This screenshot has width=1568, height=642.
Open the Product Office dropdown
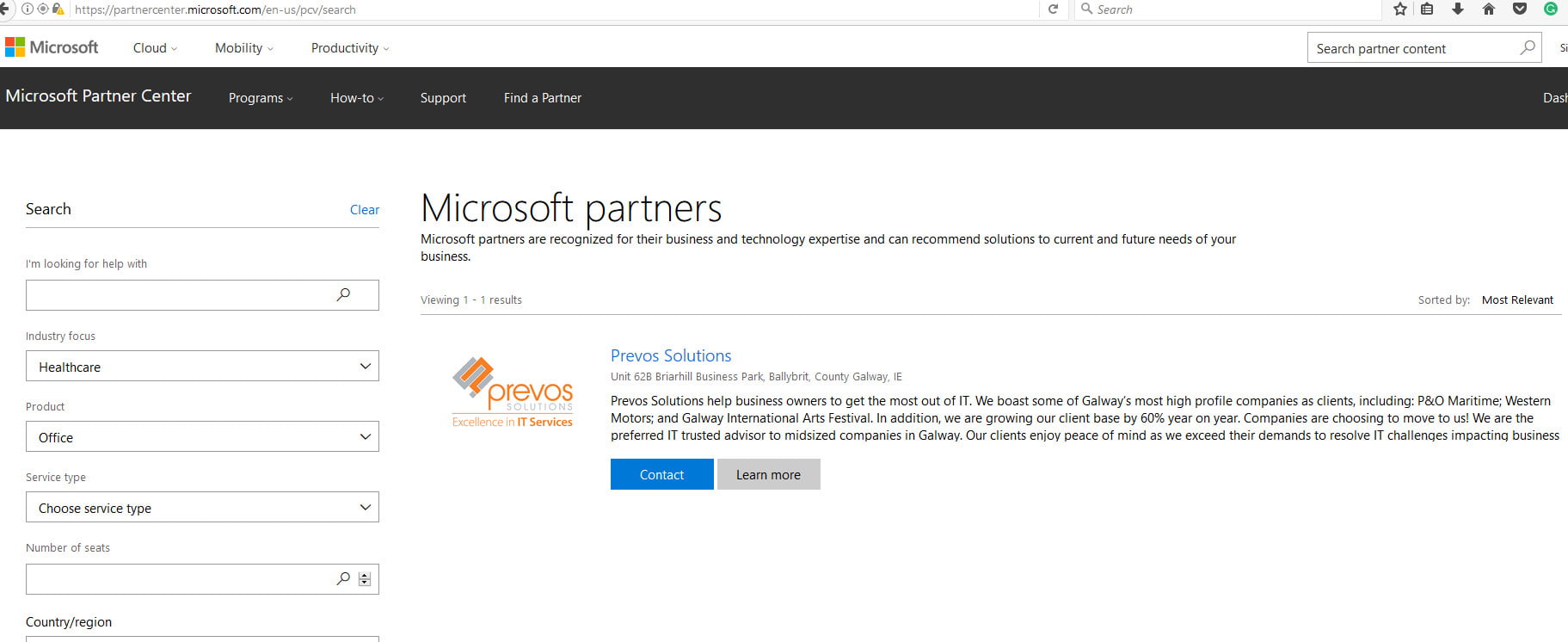pyautogui.click(x=202, y=437)
